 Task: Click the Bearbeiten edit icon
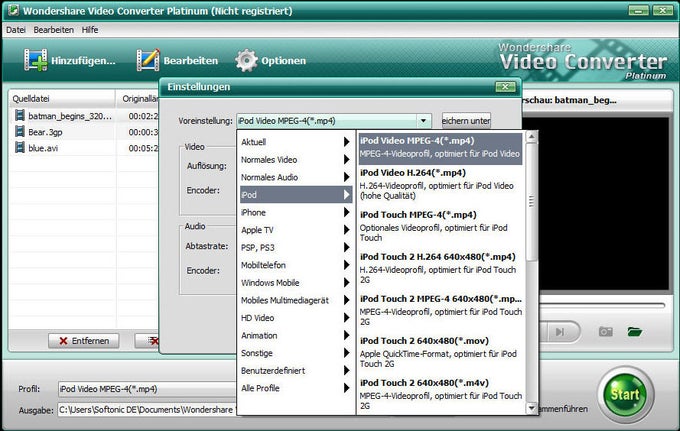click(148, 60)
